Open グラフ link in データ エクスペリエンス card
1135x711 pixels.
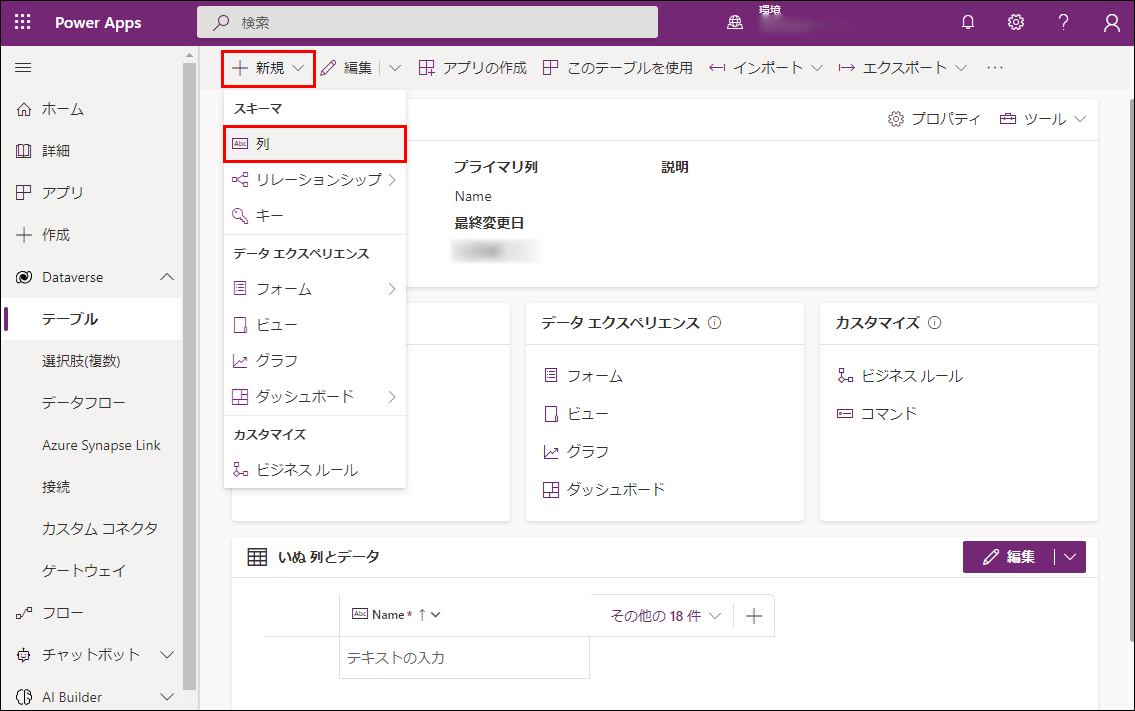(576, 452)
